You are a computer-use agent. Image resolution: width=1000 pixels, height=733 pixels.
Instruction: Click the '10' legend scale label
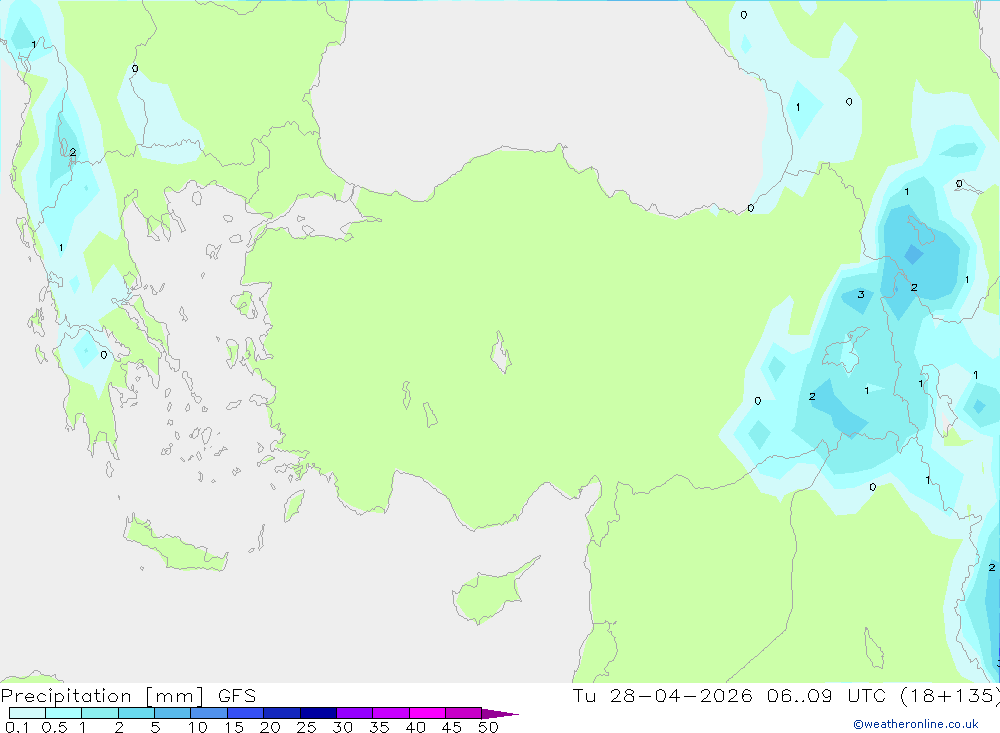click(198, 727)
